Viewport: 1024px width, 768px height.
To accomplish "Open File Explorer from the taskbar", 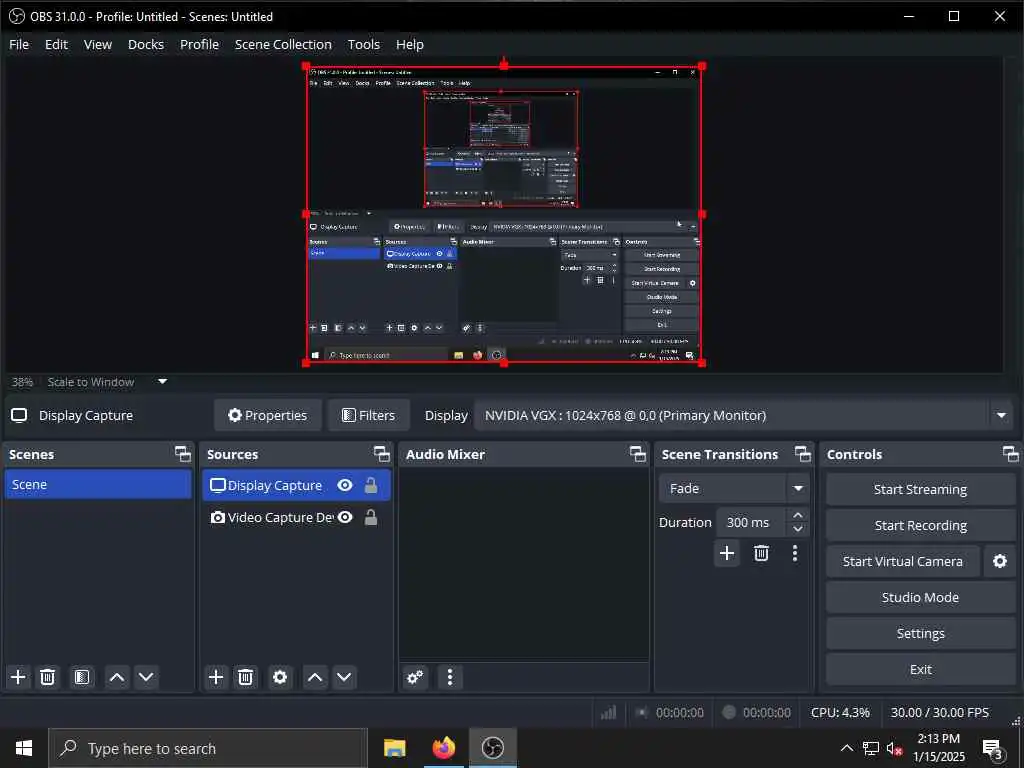I will [x=394, y=748].
